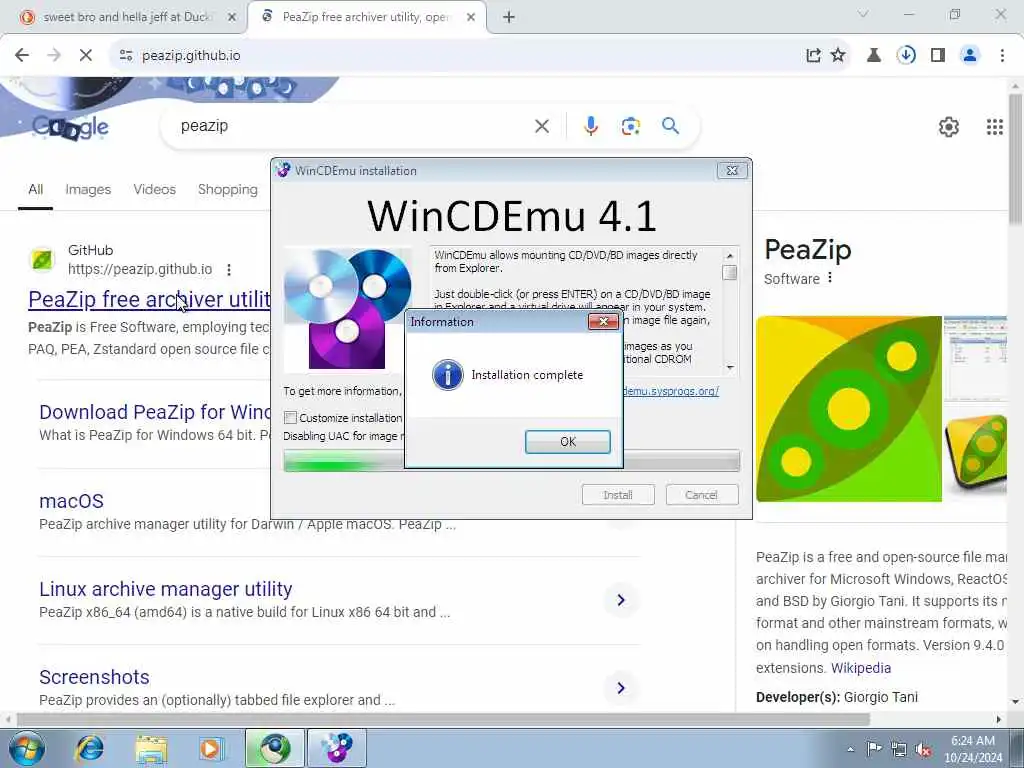Click the horizontal page scrollbar
This screenshot has width=1024, height=768.
pyautogui.click(x=444, y=720)
